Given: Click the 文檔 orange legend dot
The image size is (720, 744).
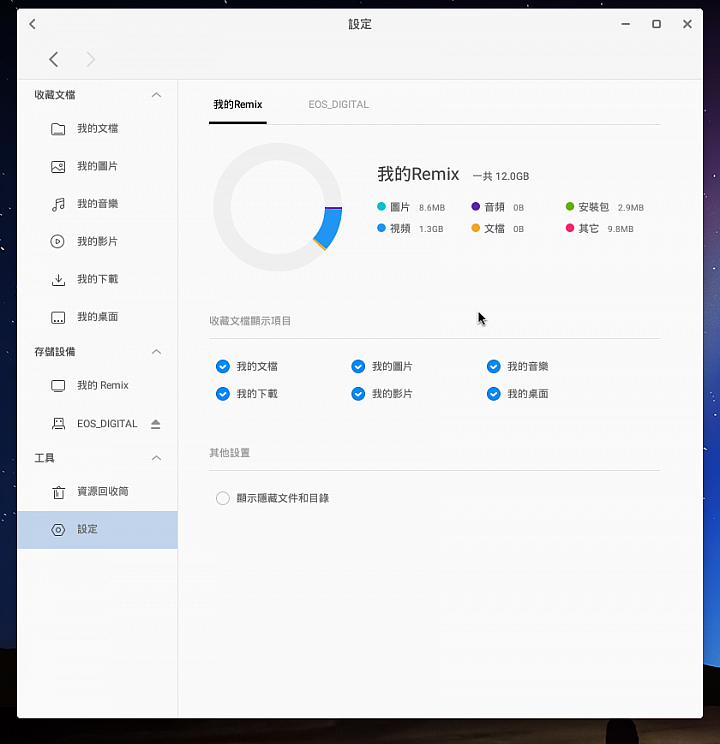Looking at the screenshot, I should tap(476, 228).
